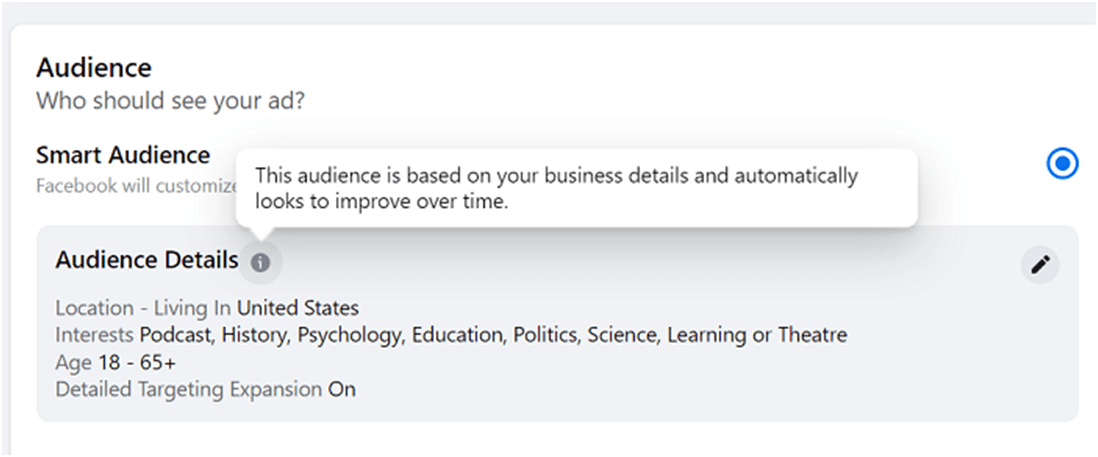Click the Interests label

coord(95,335)
